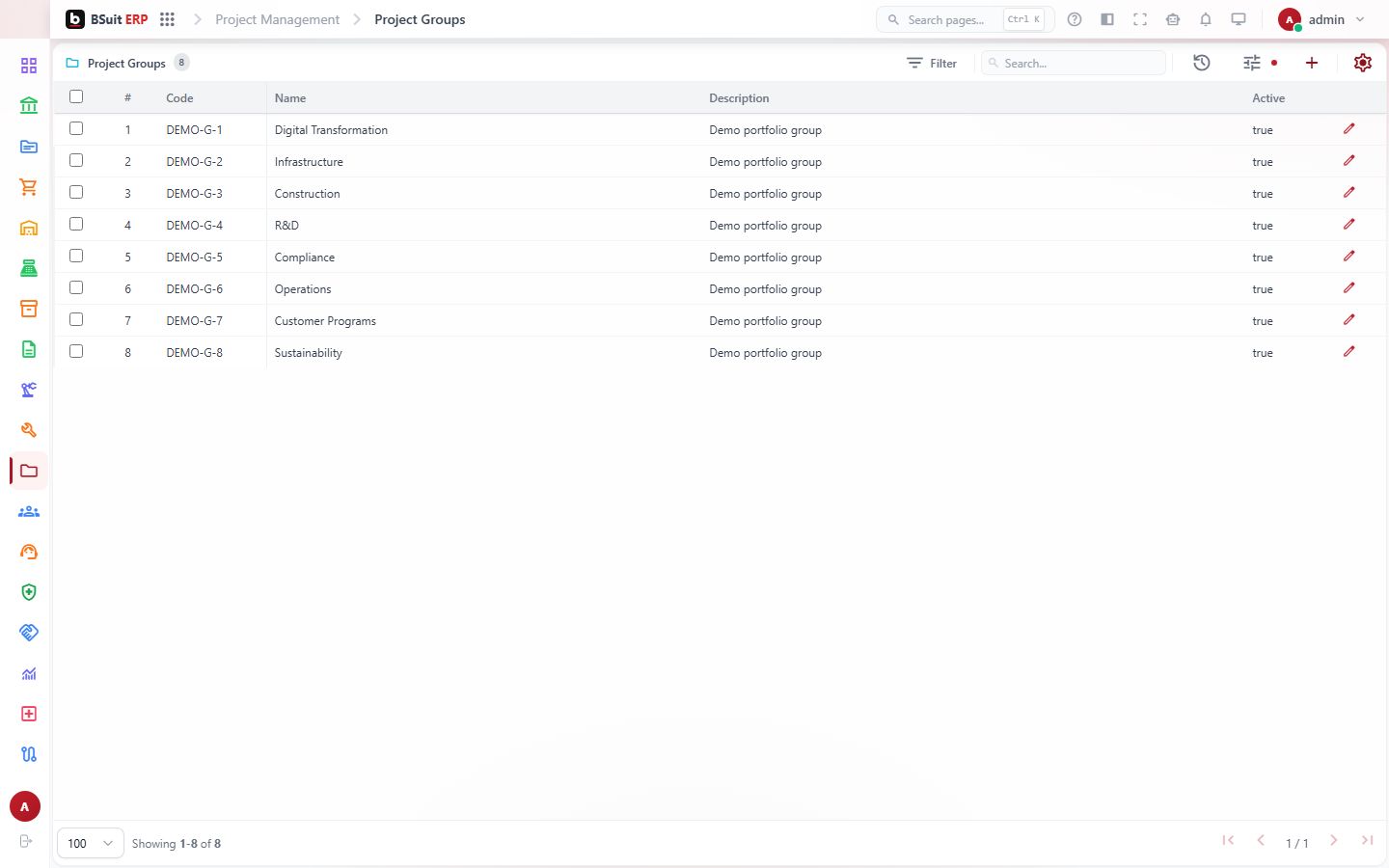
Task: Select the Infrastructure row checkbox
Action: (76, 160)
